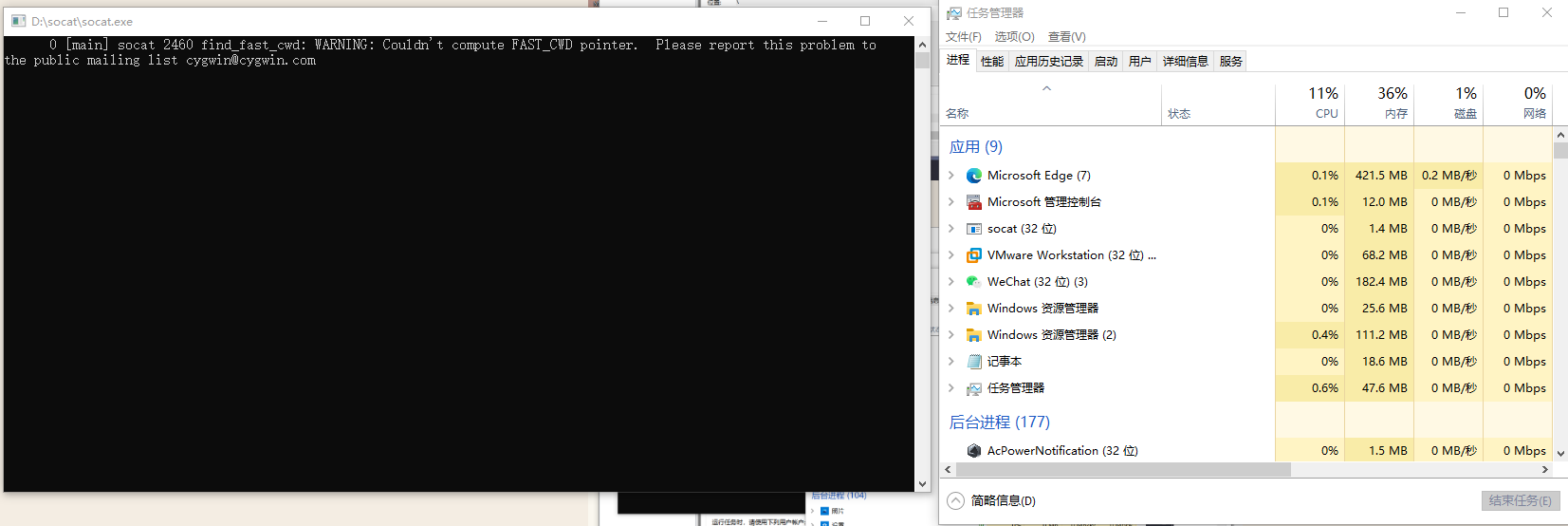The width and height of the screenshot is (1568, 526).
Task: Sort processes by CPU column
Action: point(1310,103)
